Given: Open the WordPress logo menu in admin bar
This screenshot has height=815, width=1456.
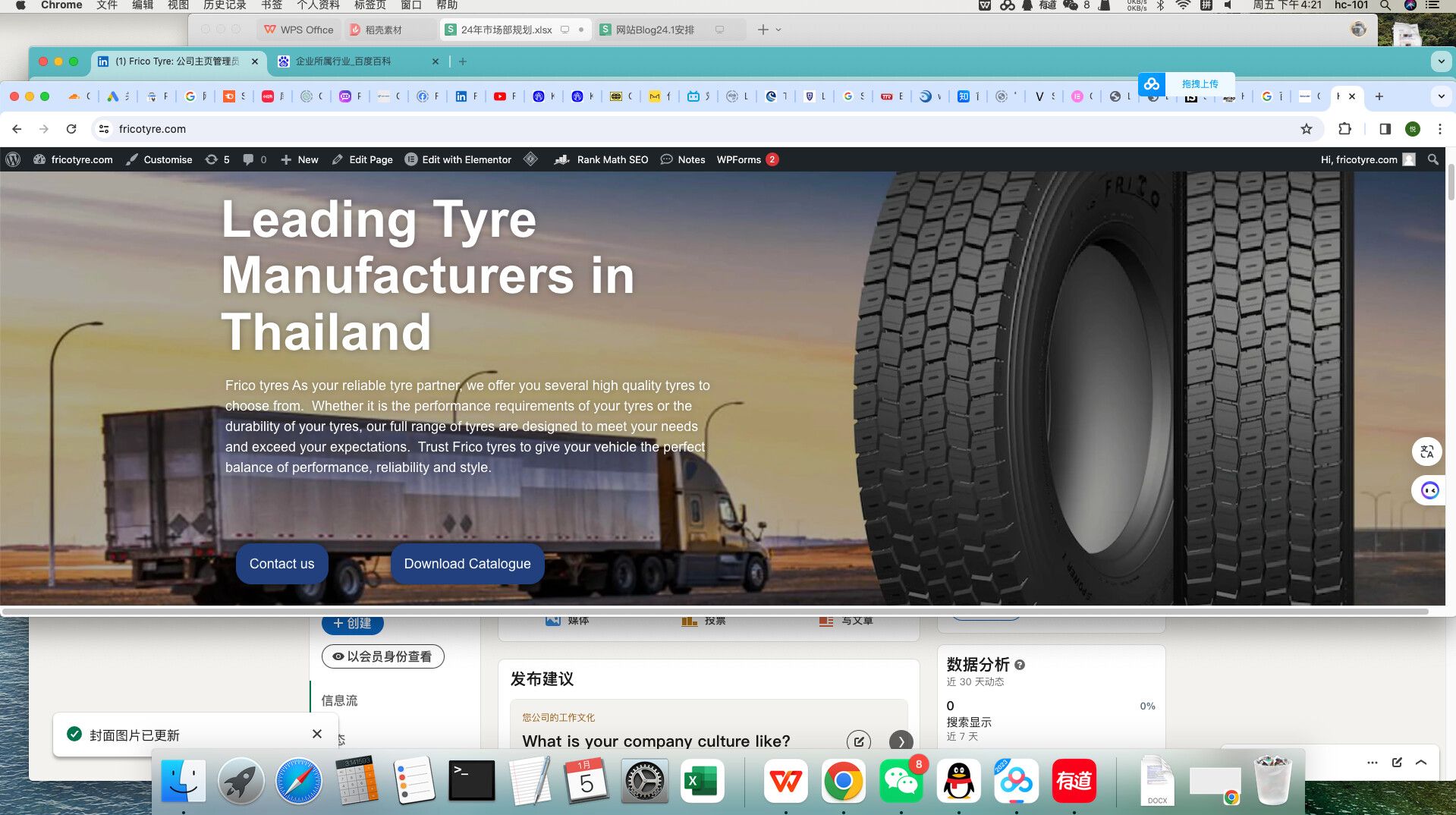Looking at the screenshot, I should tap(13, 159).
